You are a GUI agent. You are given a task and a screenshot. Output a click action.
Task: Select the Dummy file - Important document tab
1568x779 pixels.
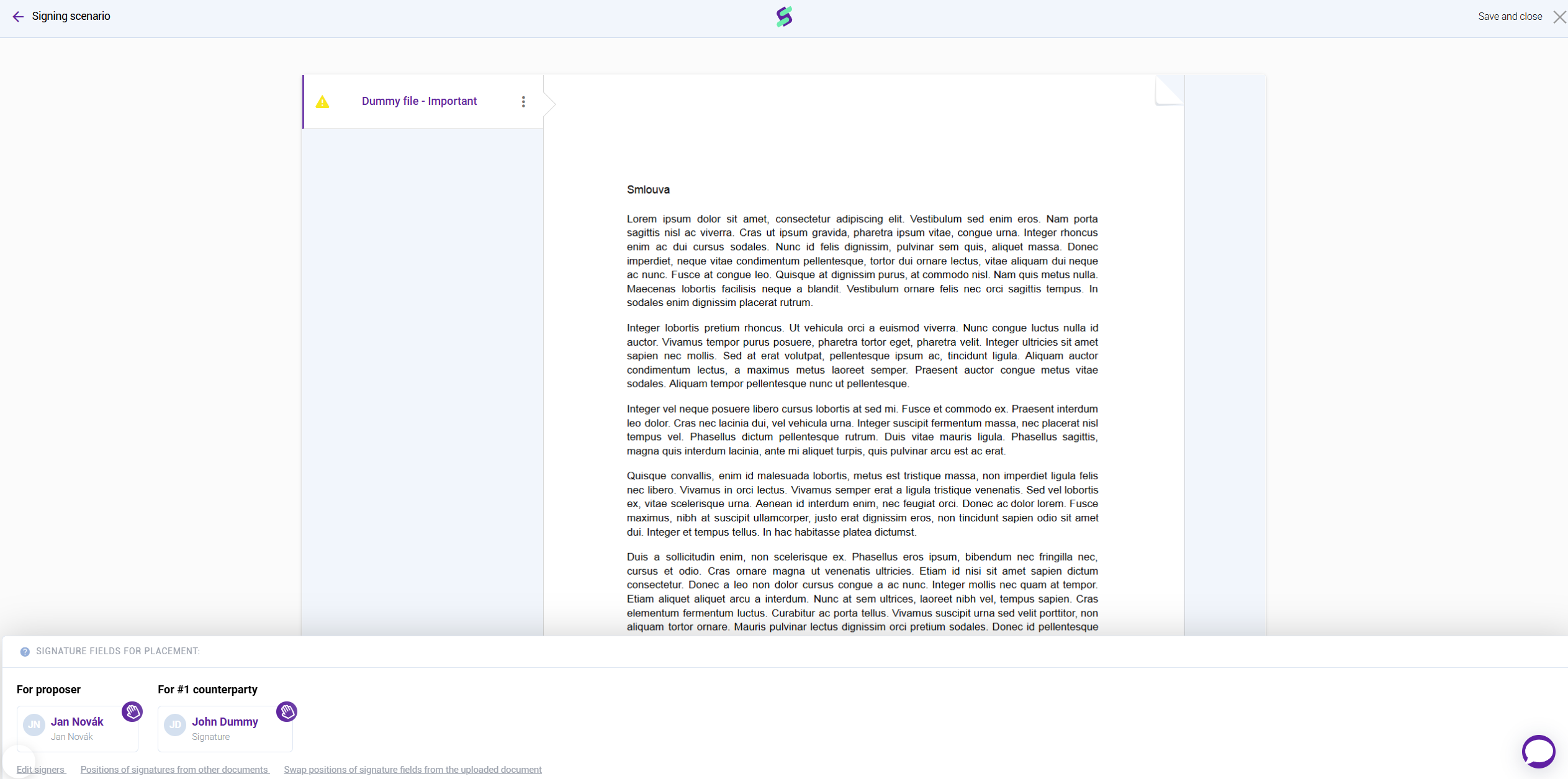pos(419,101)
